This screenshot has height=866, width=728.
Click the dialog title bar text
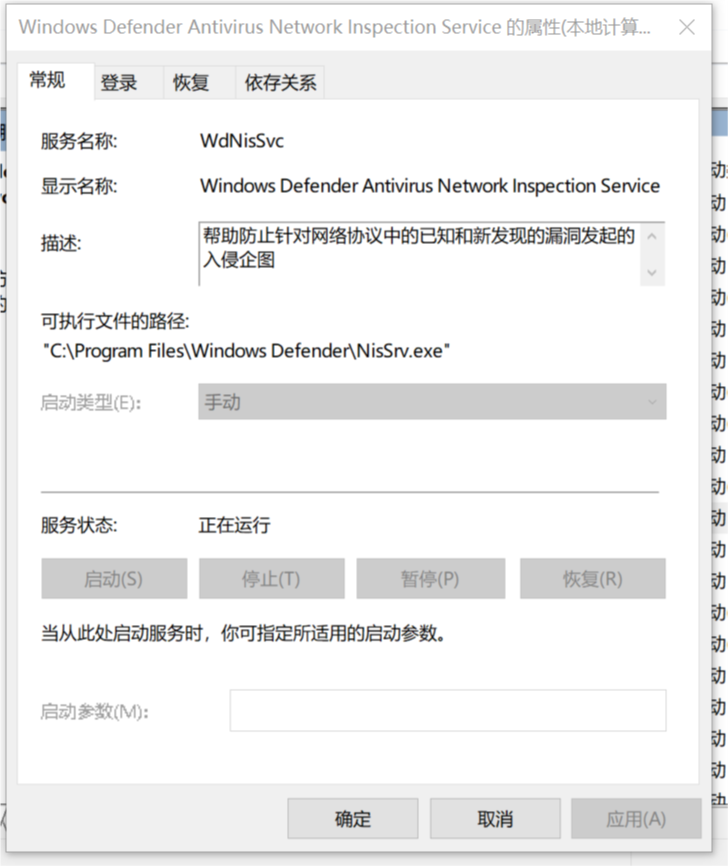click(335, 27)
